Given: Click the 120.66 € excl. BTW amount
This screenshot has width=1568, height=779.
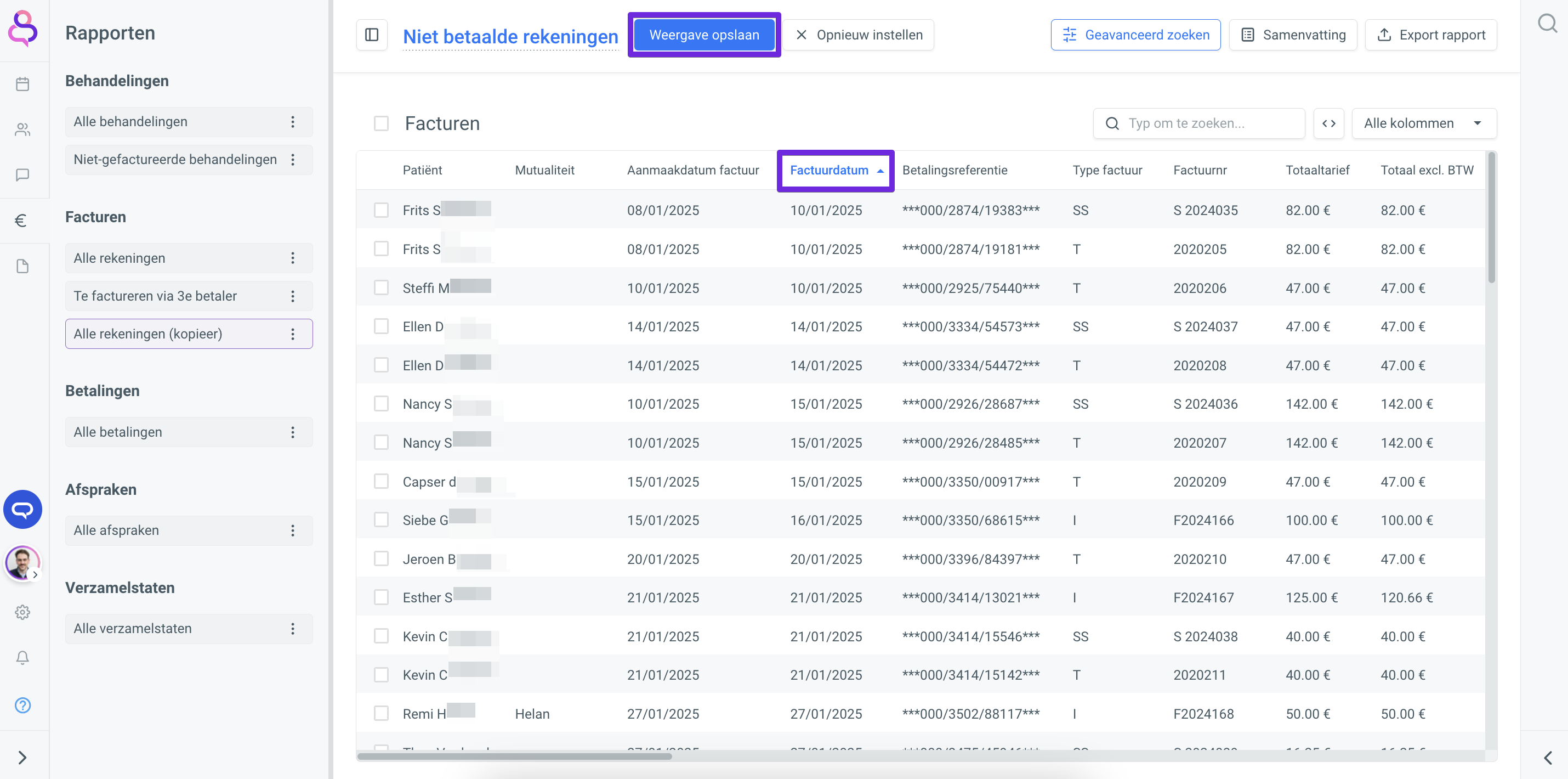Looking at the screenshot, I should tap(1406, 597).
